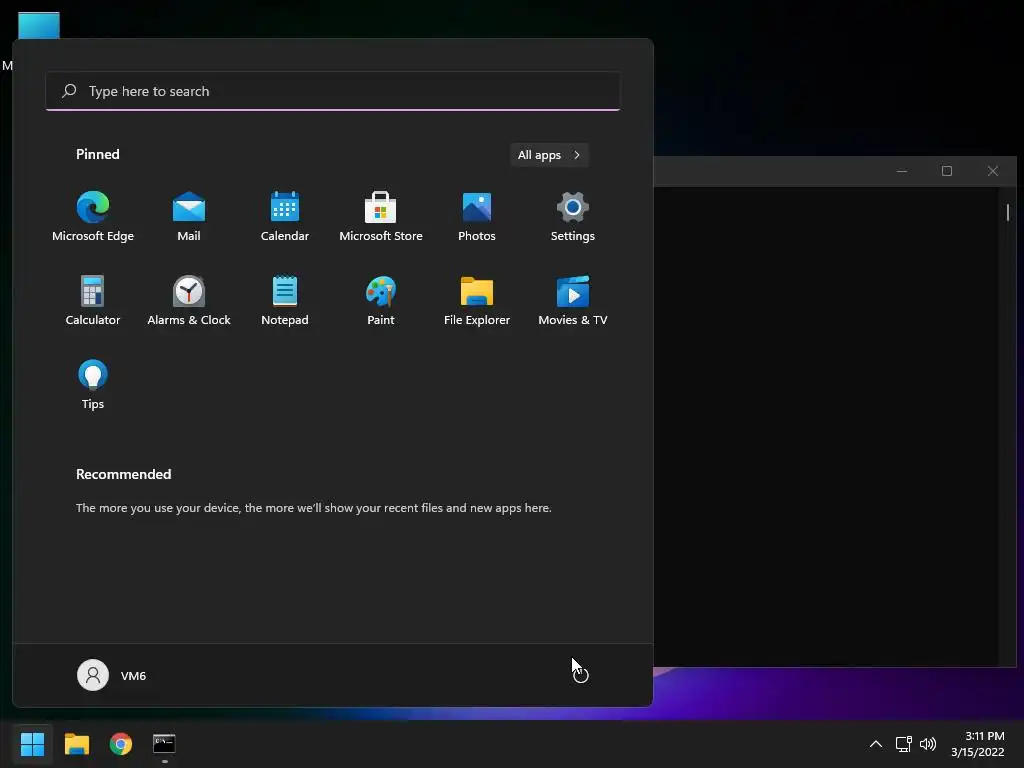Image resolution: width=1024 pixels, height=768 pixels.
Task: Click the Type here to search field
Action: [333, 91]
